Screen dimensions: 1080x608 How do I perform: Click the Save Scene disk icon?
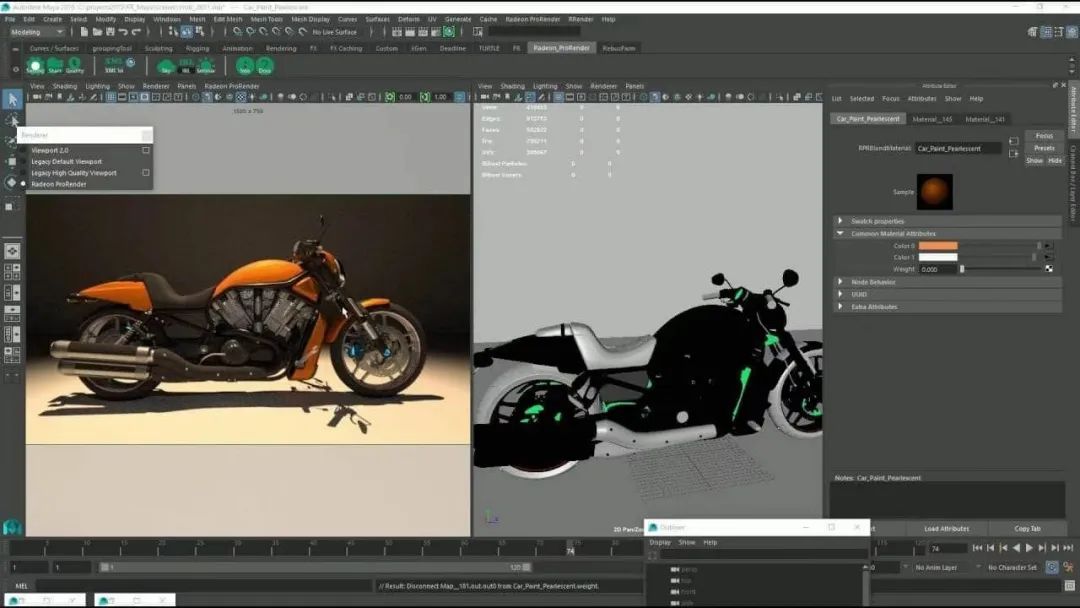(x=110, y=32)
